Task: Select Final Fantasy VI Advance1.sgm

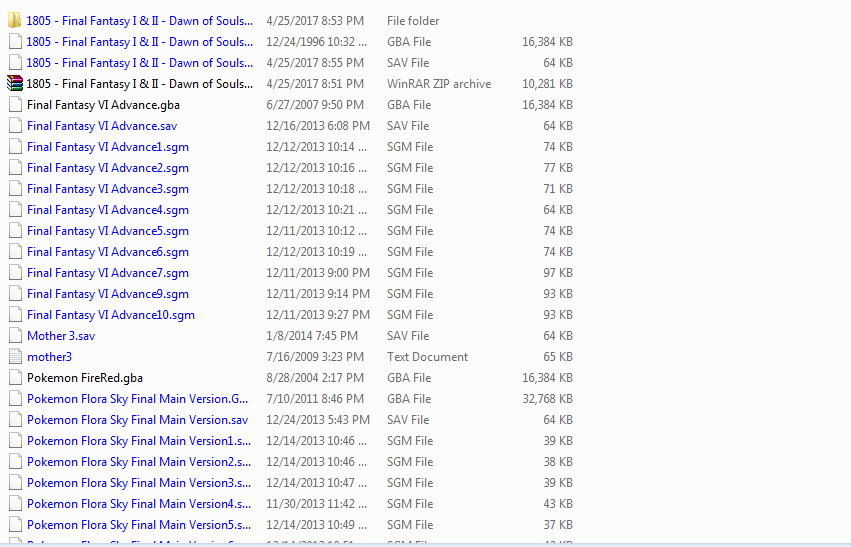Action: (108, 147)
